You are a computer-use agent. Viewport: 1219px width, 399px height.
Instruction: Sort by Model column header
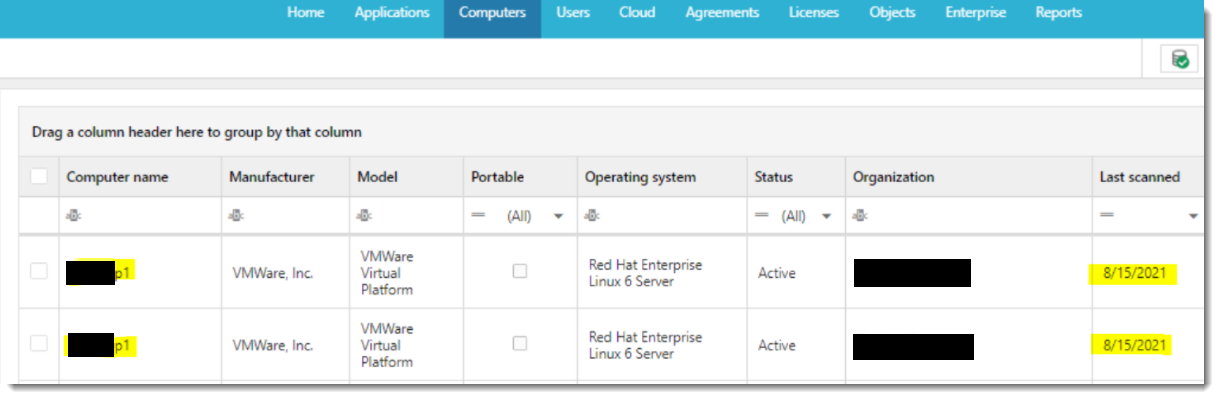[x=406, y=177]
